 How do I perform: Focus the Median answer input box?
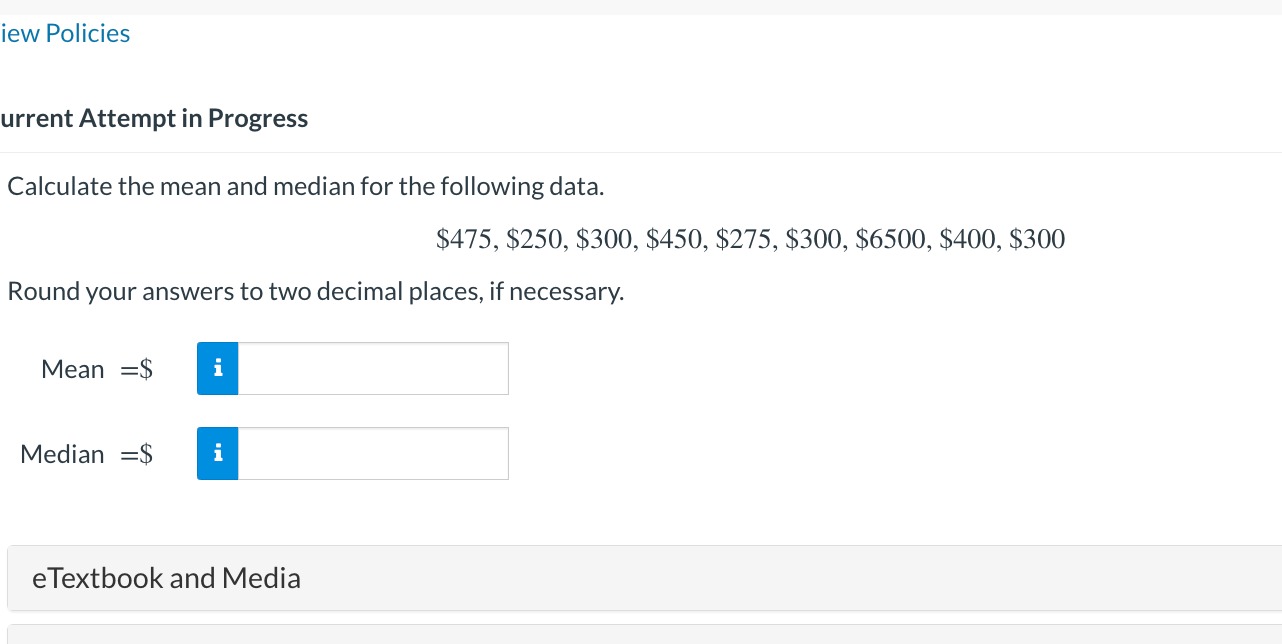(x=373, y=454)
